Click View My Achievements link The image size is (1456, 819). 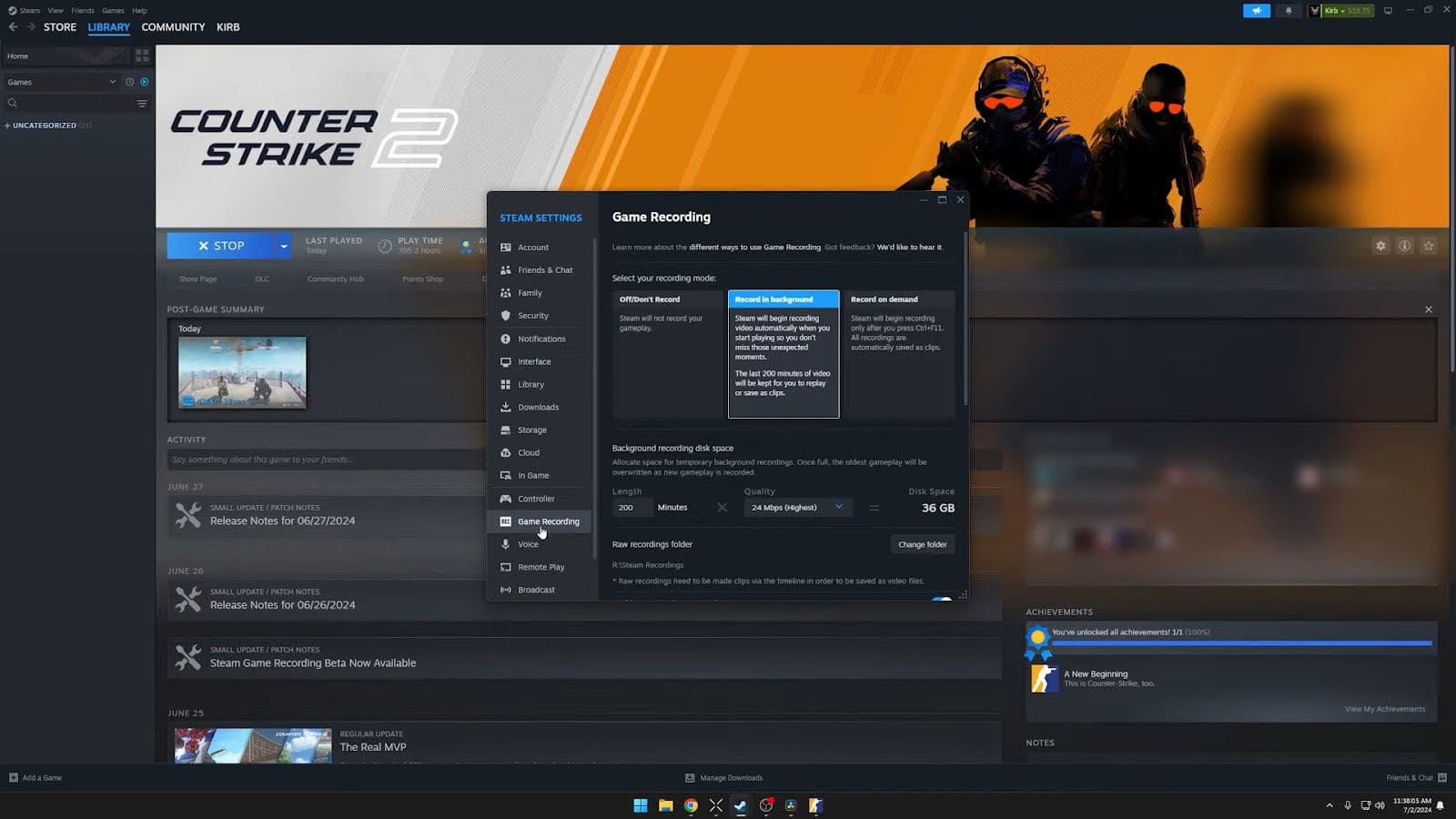(x=1385, y=710)
